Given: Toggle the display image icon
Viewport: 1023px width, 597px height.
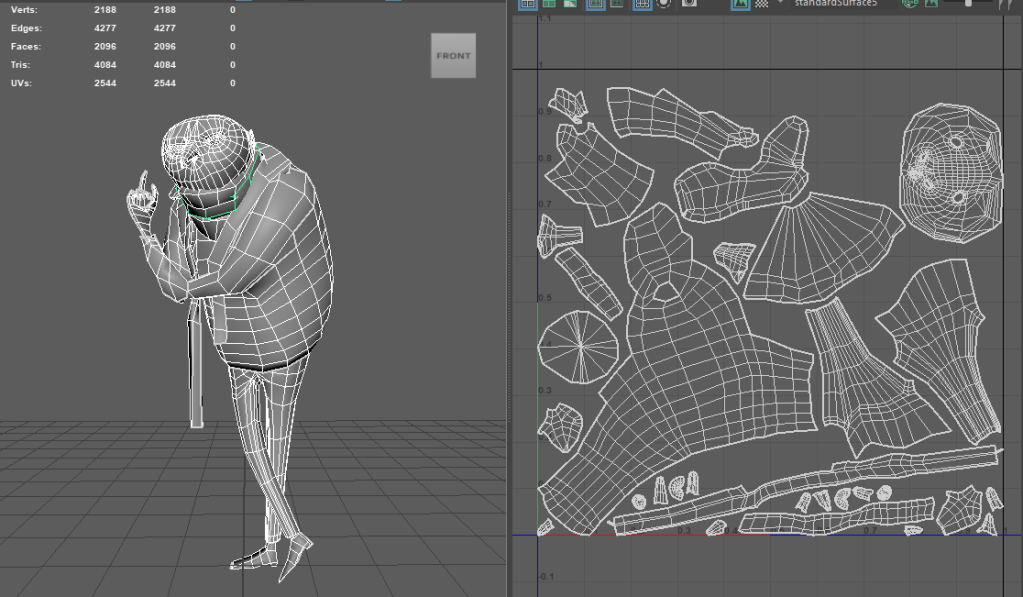Looking at the screenshot, I should (x=740, y=3).
